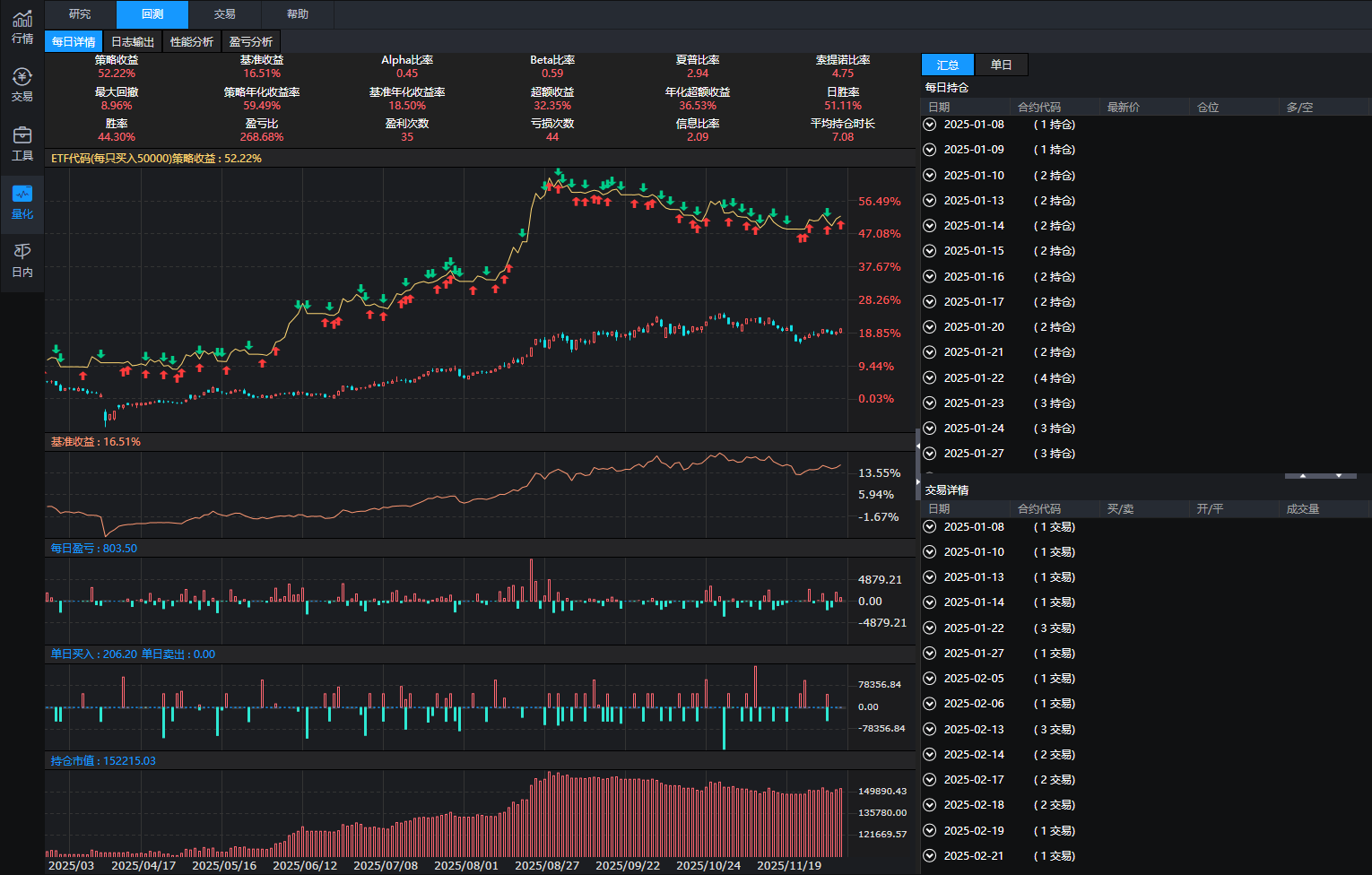Click the 交易 yen icon in left sidebar
Image resolution: width=1372 pixels, height=875 pixels.
tap(22, 84)
